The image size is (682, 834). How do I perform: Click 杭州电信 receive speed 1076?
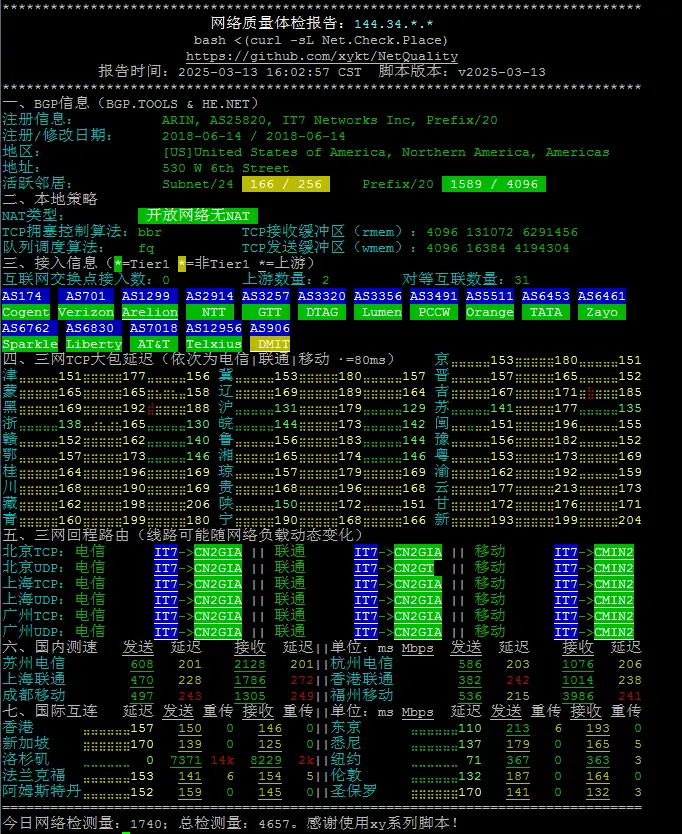click(x=578, y=664)
